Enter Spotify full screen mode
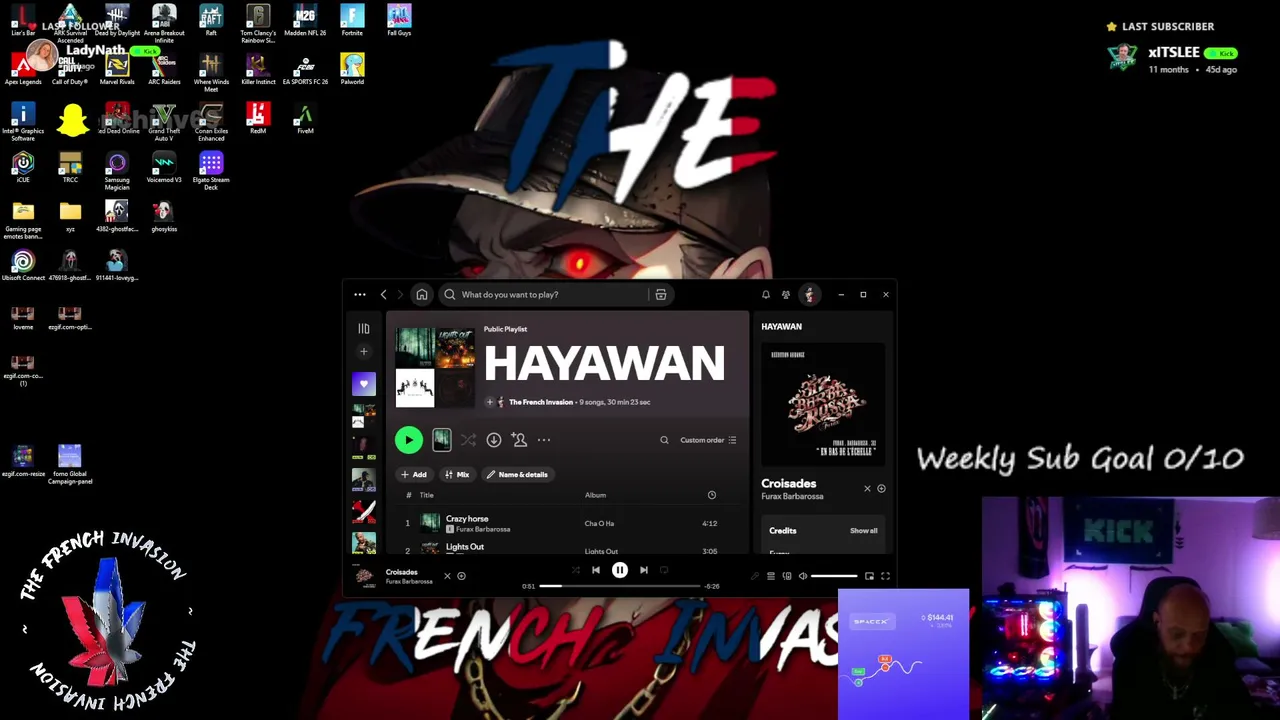The height and width of the screenshot is (720, 1280). pyautogui.click(x=885, y=576)
